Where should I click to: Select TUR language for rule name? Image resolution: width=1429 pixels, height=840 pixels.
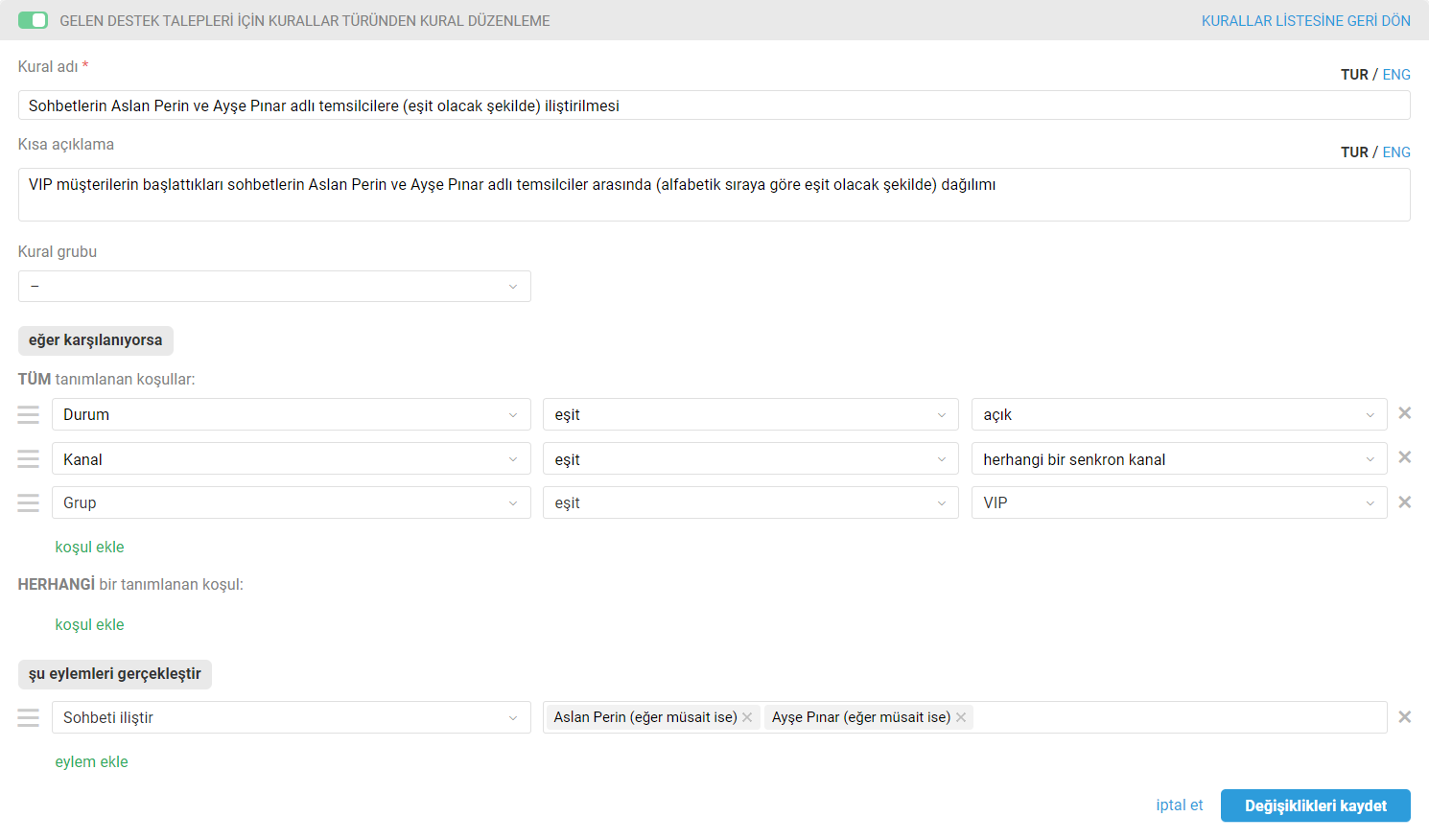[x=1354, y=75]
